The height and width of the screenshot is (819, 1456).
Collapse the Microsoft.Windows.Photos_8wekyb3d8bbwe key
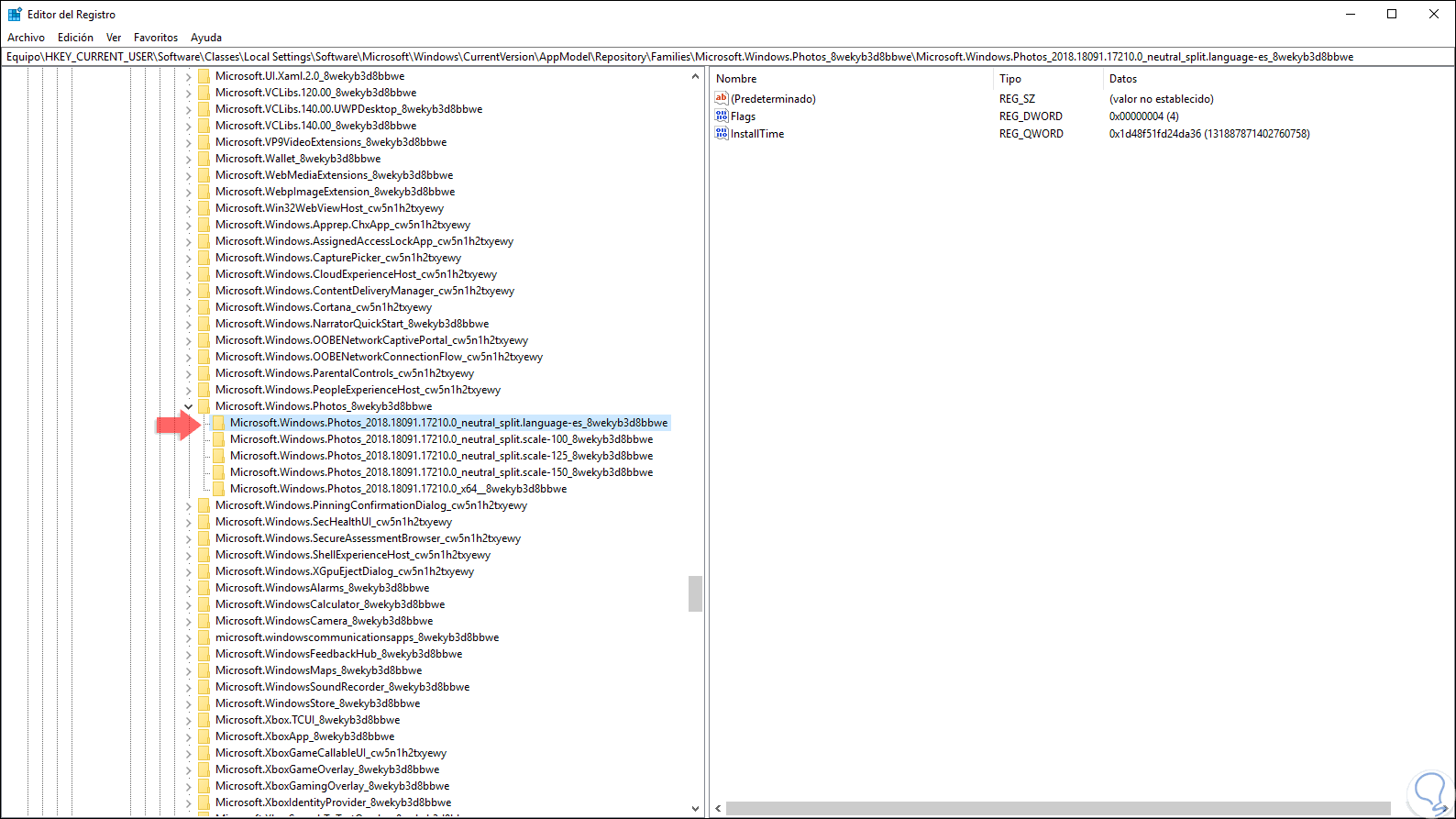tap(189, 406)
